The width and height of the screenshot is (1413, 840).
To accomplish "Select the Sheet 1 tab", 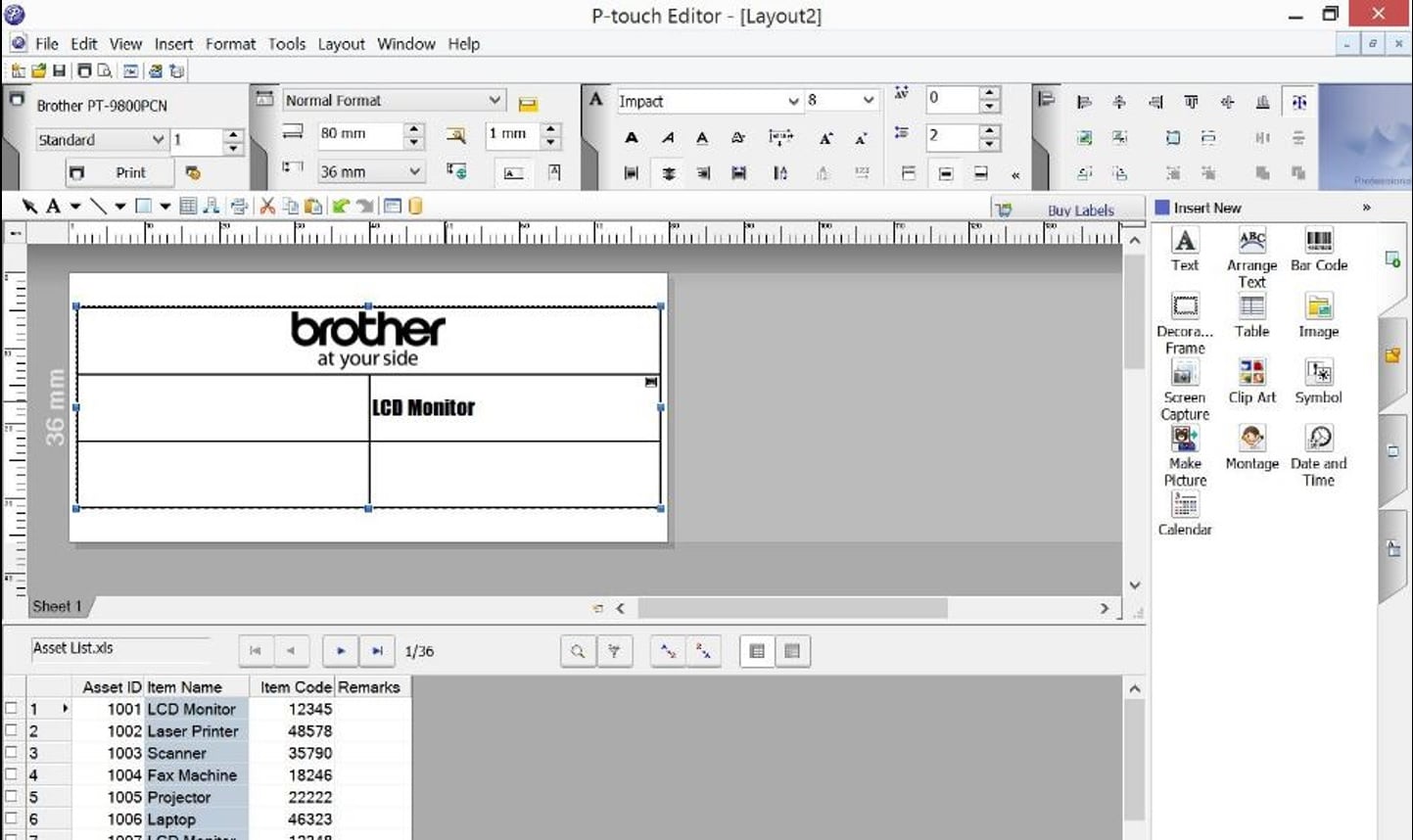I will pos(57,606).
